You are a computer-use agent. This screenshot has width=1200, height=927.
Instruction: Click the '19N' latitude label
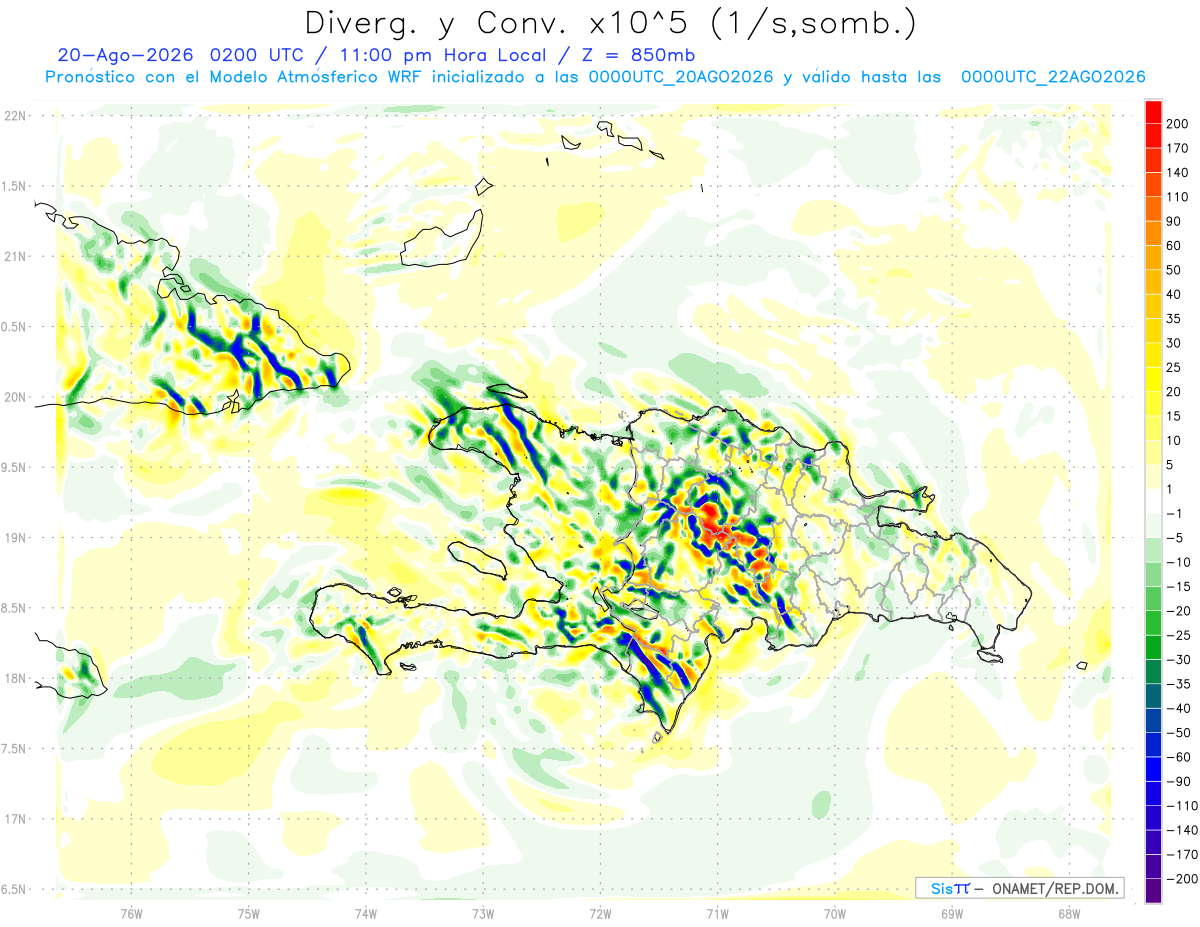coord(15,537)
